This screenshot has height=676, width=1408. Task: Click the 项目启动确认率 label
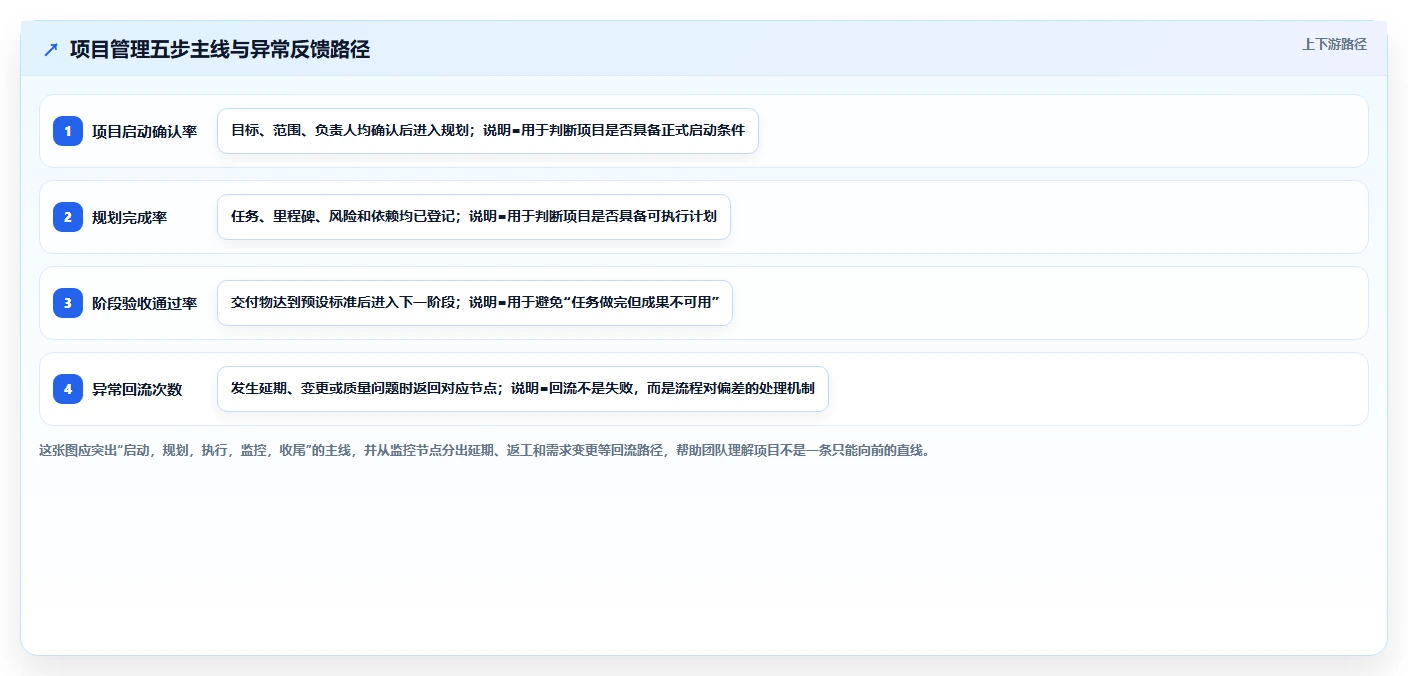[x=144, y=131]
